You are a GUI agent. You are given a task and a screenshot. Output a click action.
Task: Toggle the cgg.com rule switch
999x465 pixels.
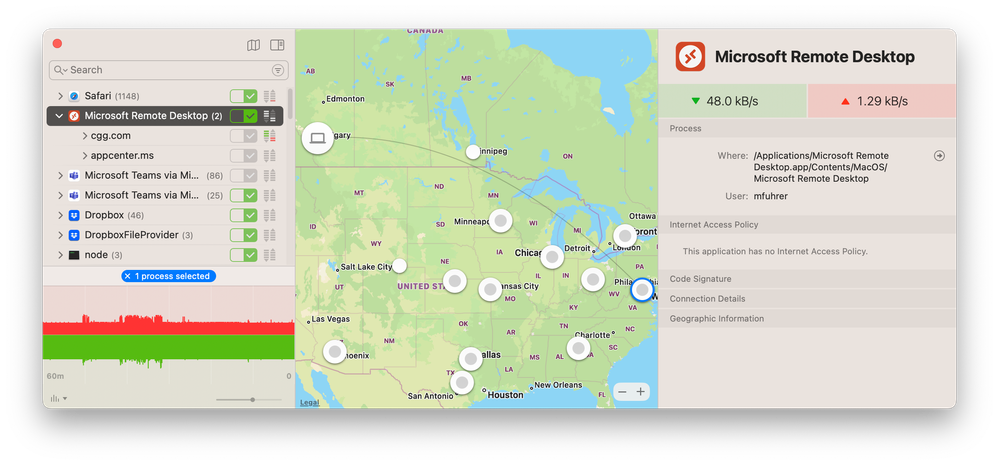[243, 136]
